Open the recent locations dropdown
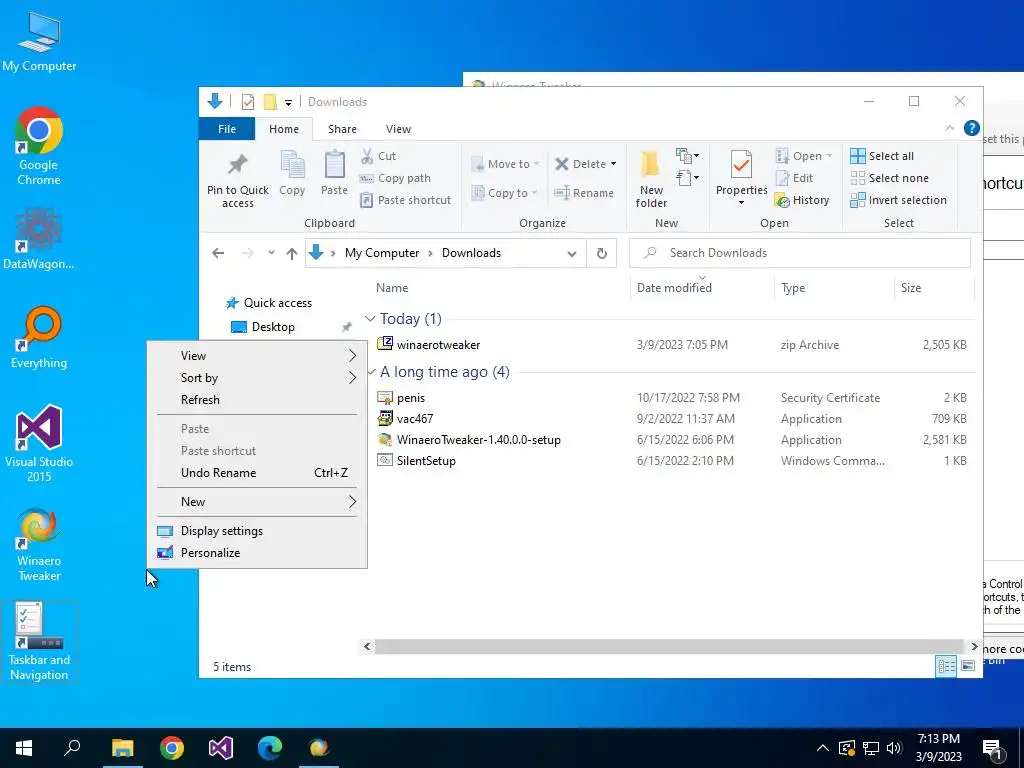This screenshot has width=1024, height=768. [271, 253]
